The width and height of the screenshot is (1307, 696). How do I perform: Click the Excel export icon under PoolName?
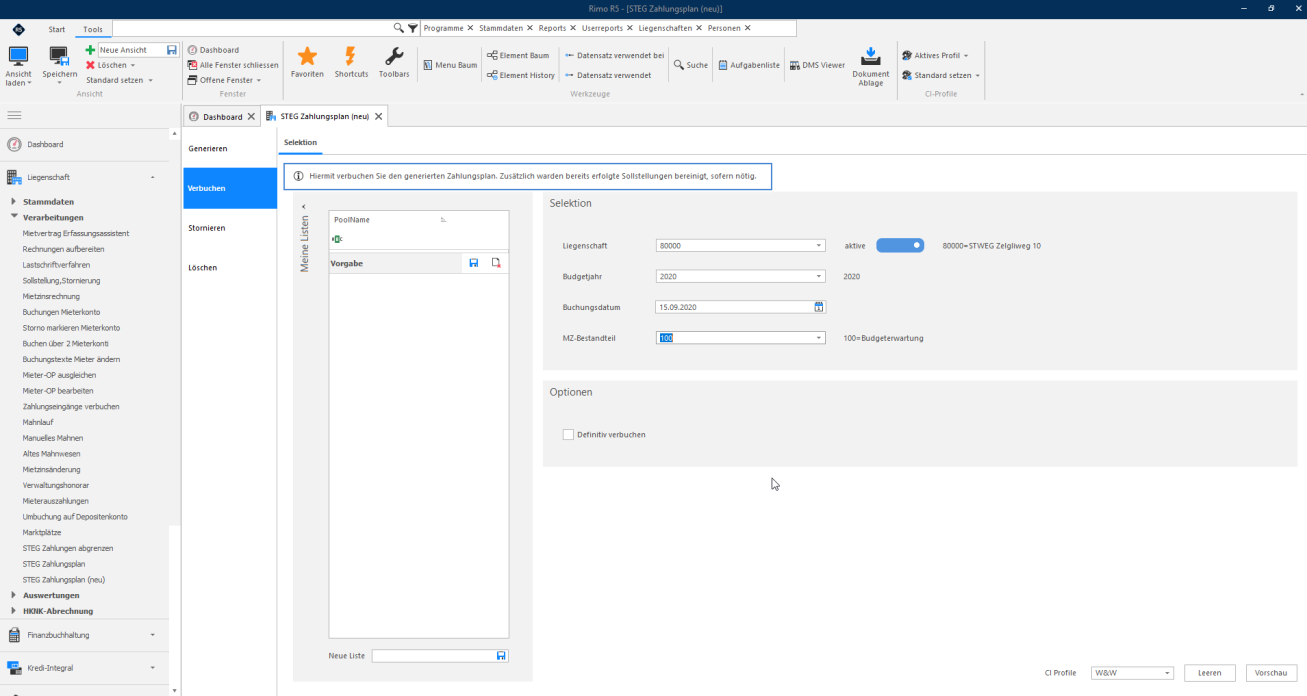(x=337, y=239)
